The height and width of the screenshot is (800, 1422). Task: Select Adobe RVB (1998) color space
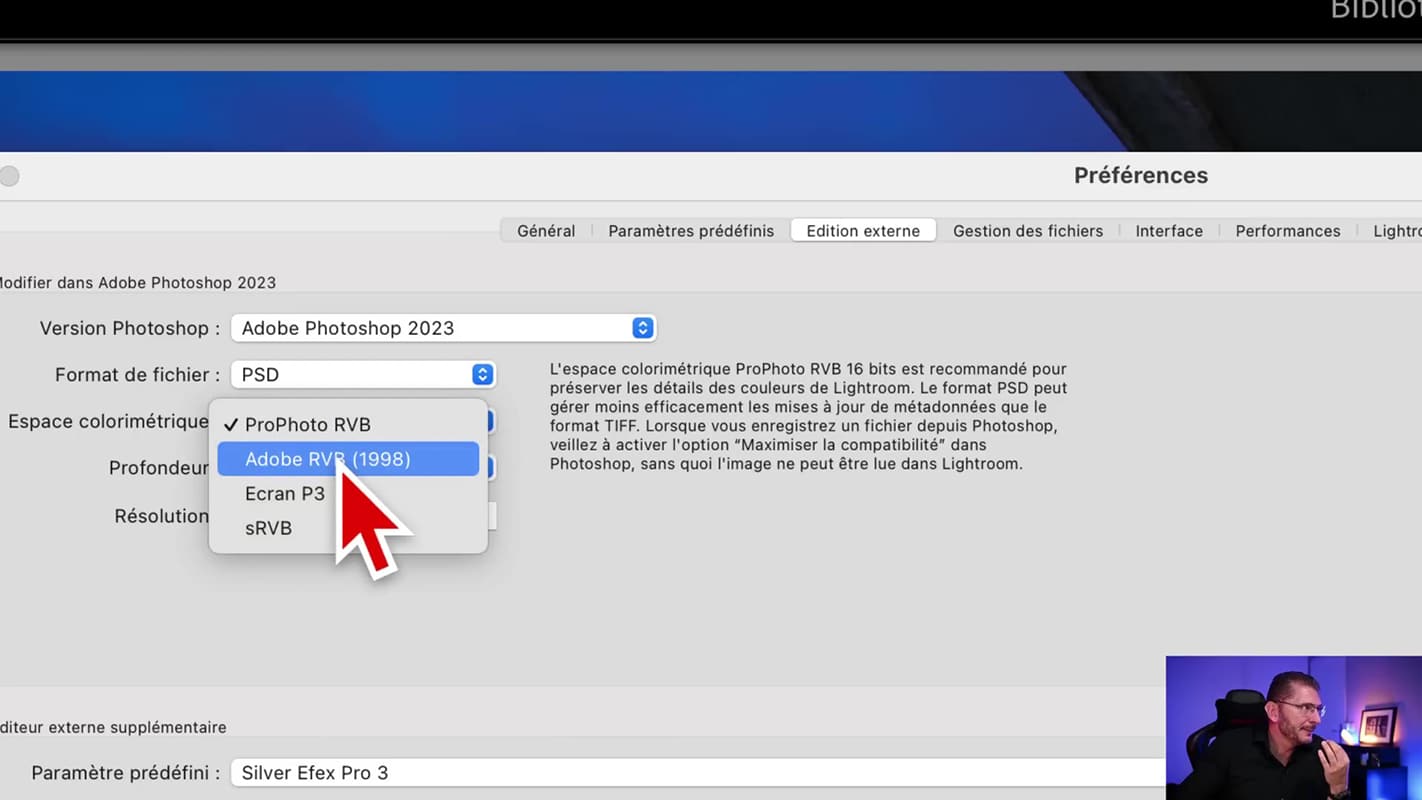[348, 459]
